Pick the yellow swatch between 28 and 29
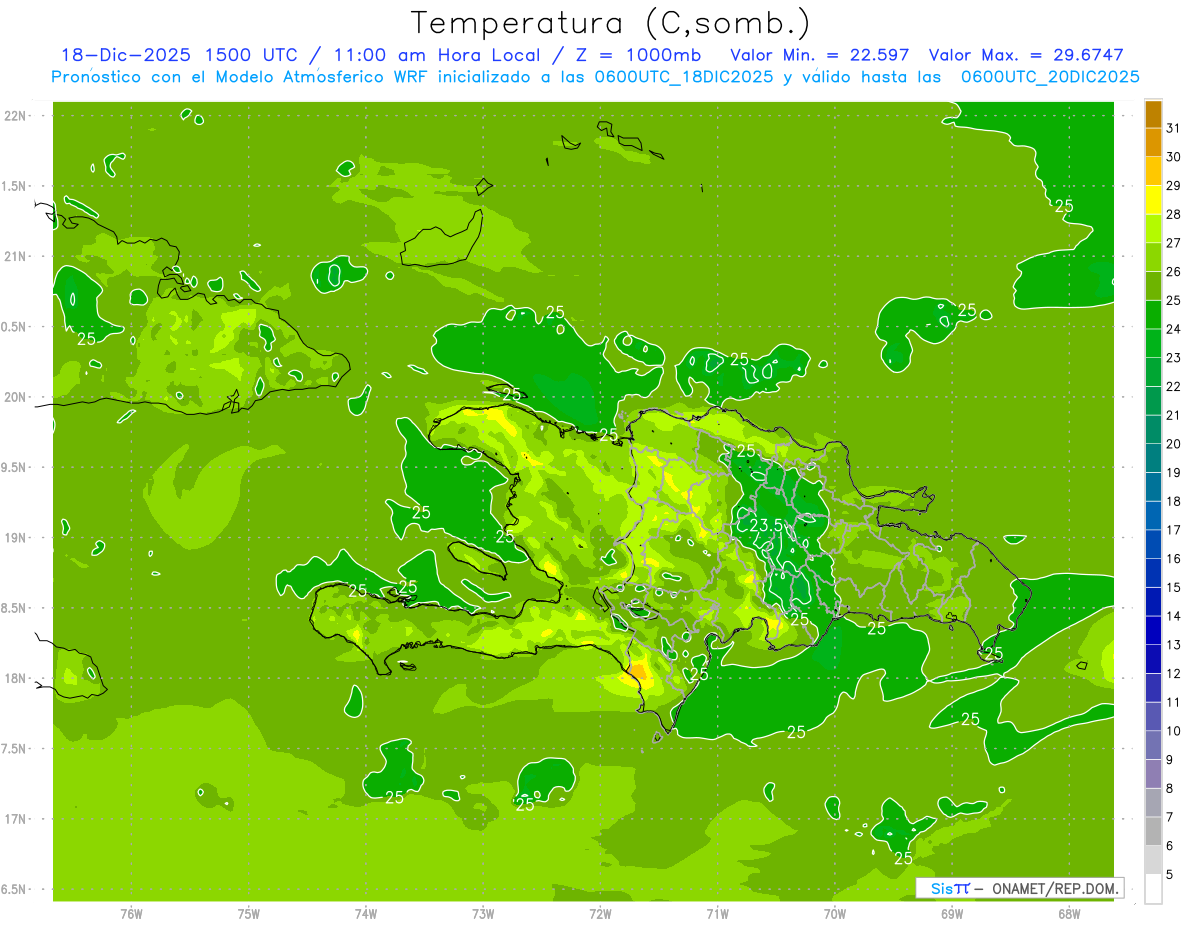The image size is (1200, 927). coord(1153,200)
